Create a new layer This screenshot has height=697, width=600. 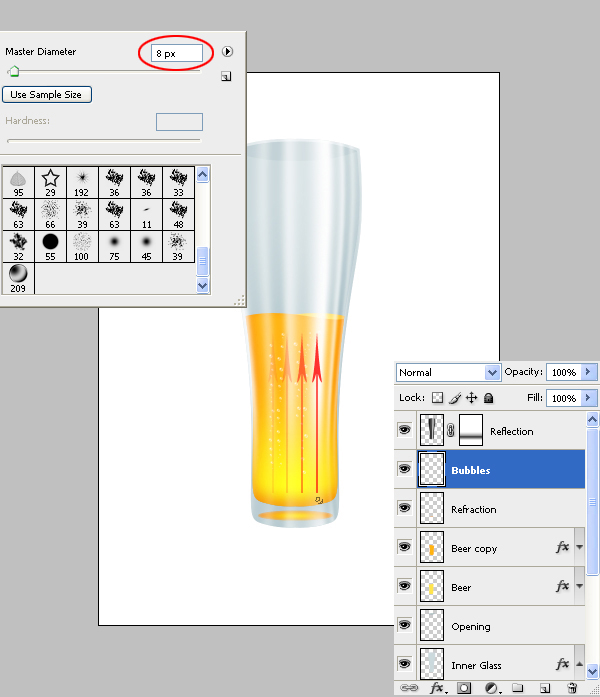tap(545, 688)
